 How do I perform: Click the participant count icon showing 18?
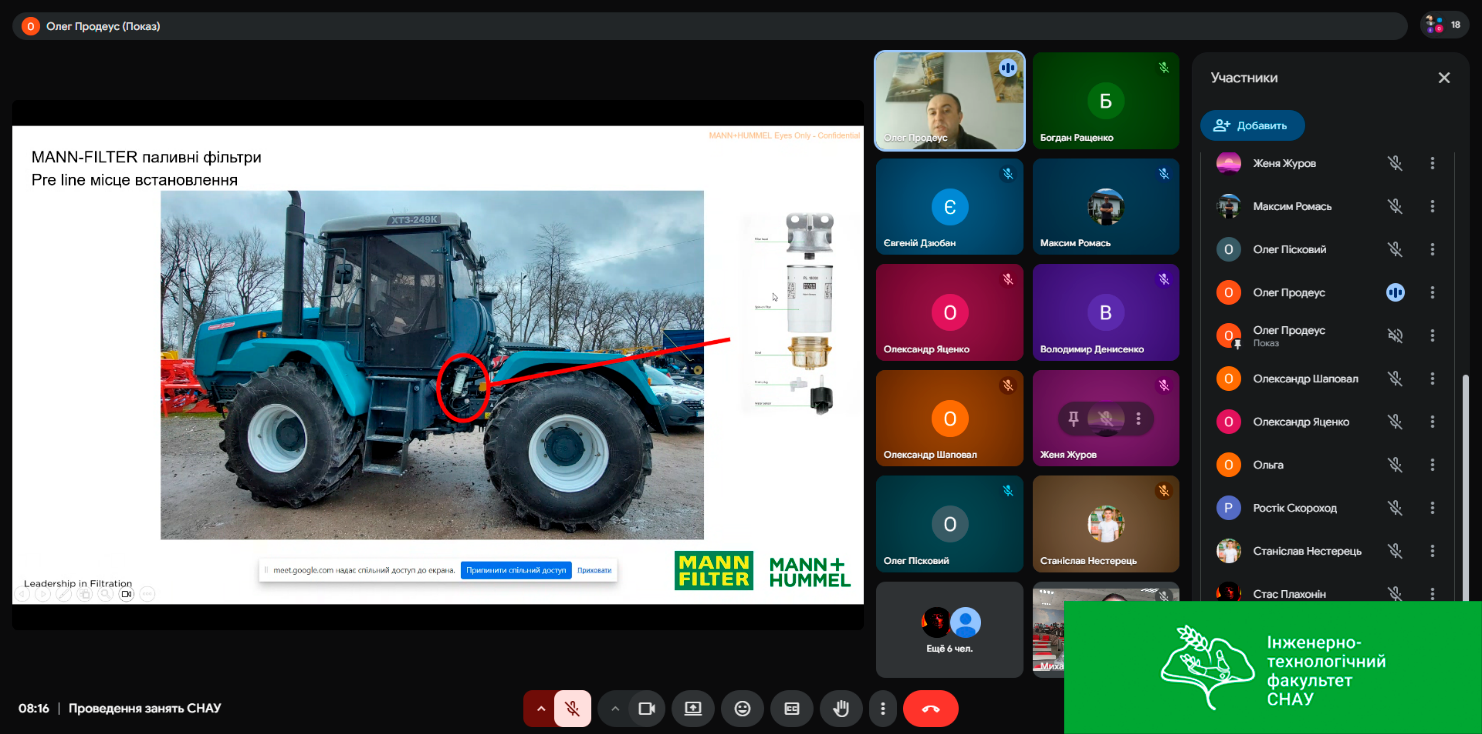(x=1445, y=25)
